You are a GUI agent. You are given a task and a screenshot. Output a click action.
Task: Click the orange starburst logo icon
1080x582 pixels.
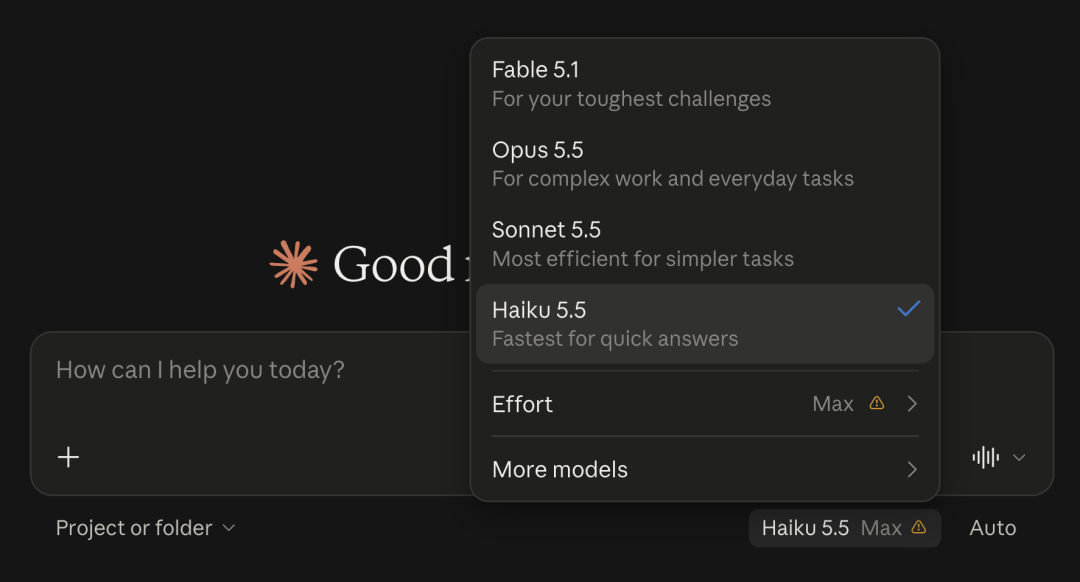(293, 264)
